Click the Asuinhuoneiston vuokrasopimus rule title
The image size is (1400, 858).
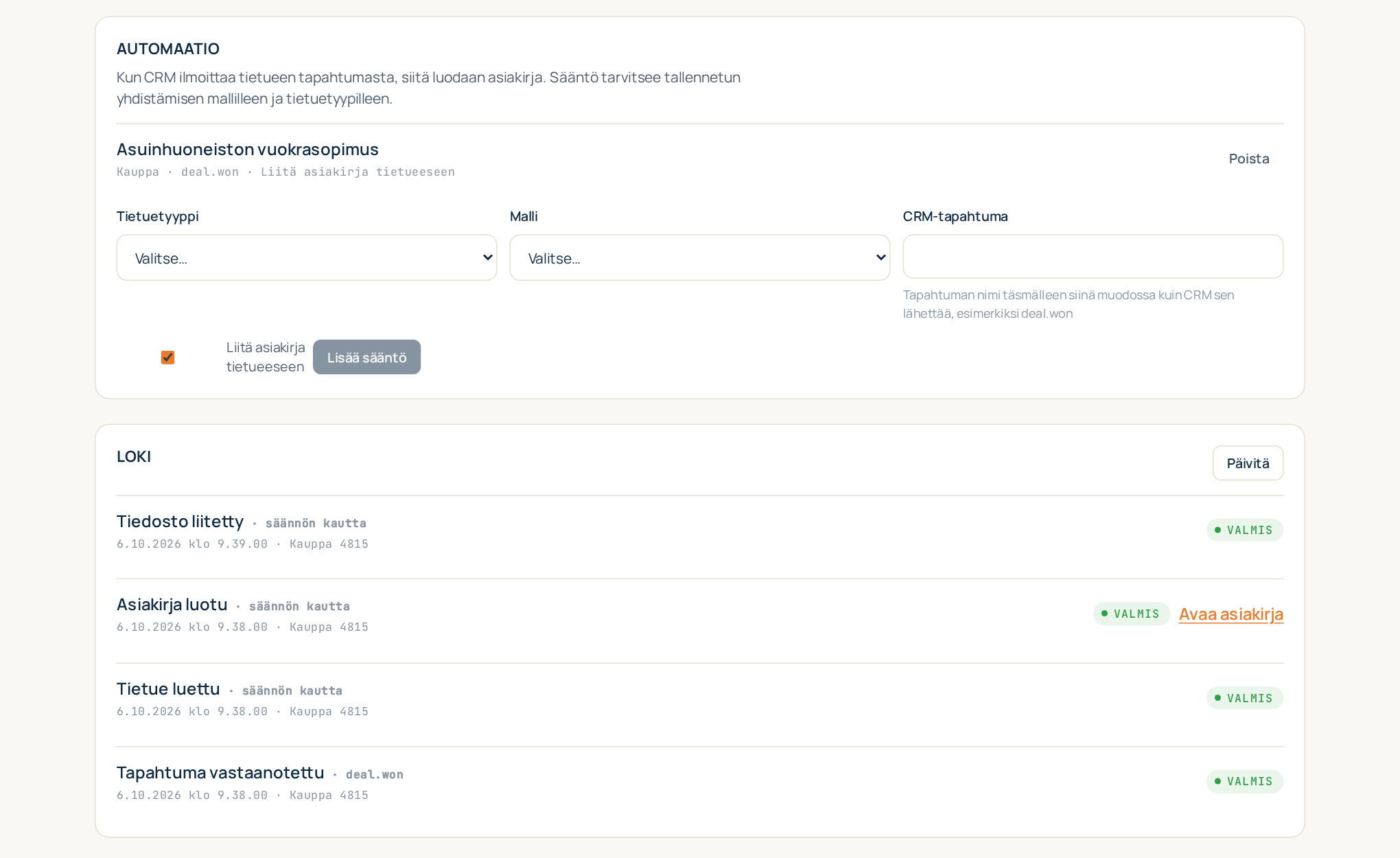248,149
